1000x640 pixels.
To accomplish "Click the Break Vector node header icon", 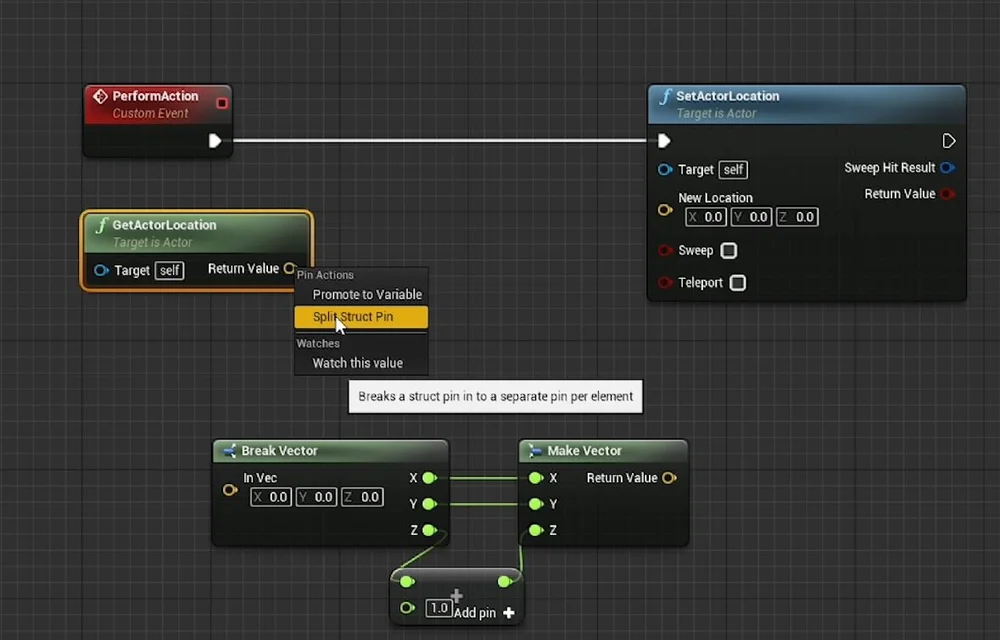I will [228, 451].
